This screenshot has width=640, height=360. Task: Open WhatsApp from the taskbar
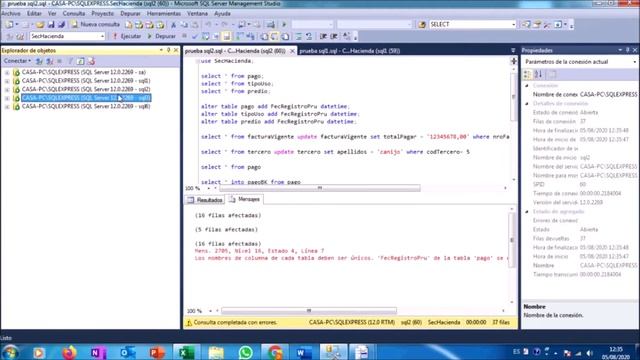coord(246,352)
